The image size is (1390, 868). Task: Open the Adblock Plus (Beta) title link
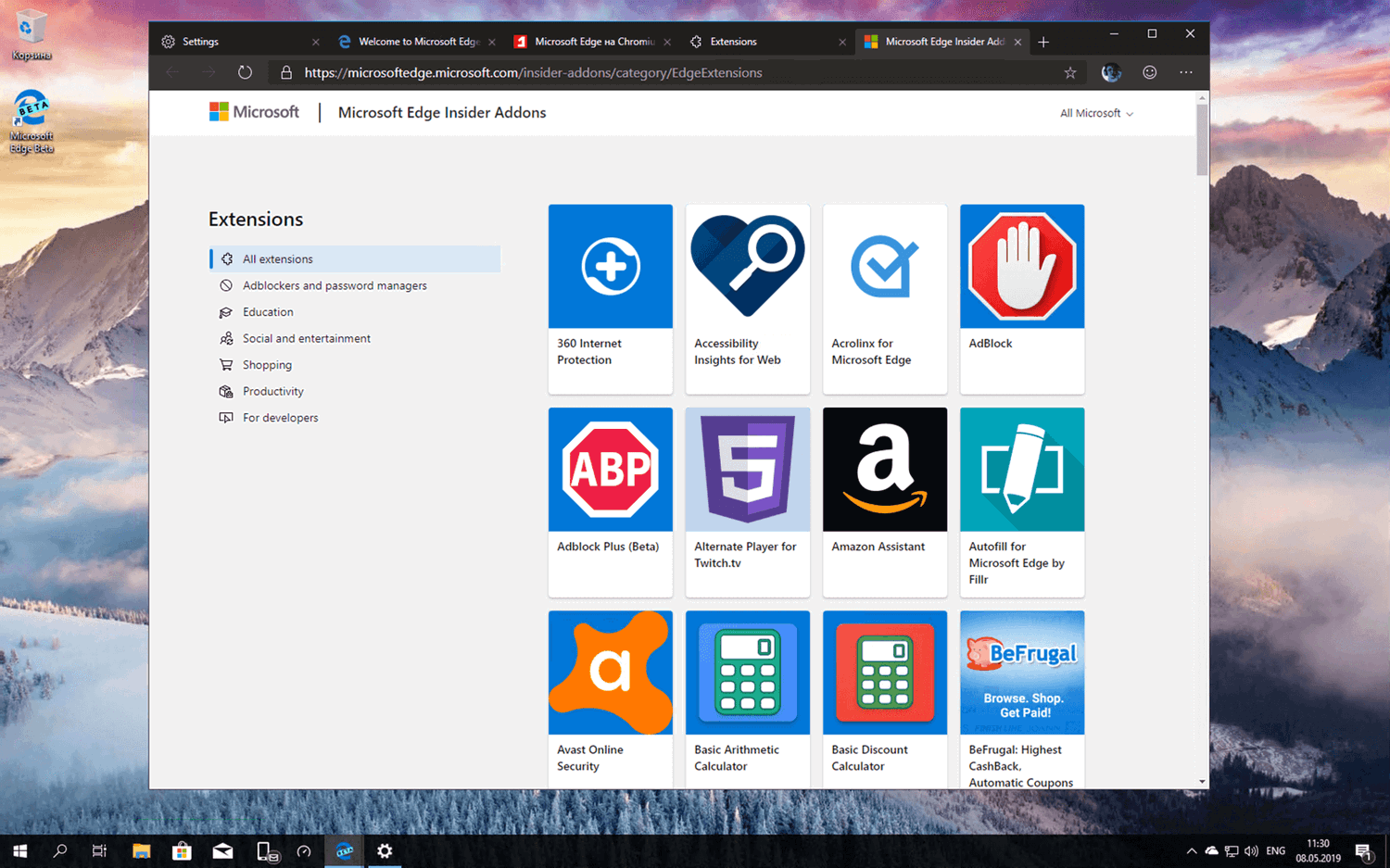click(608, 547)
